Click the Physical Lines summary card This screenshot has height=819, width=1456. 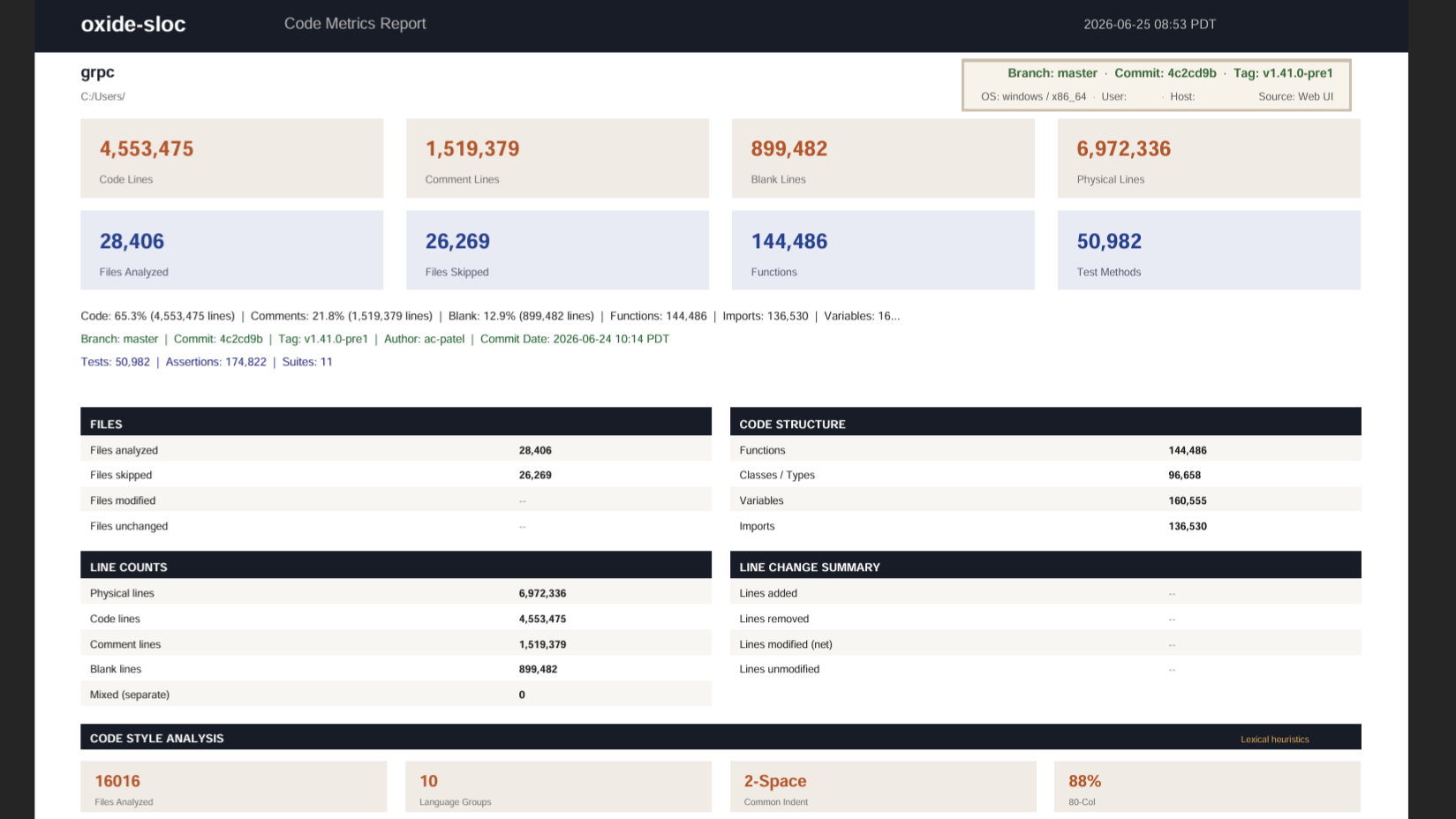(x=1209, y=158)
